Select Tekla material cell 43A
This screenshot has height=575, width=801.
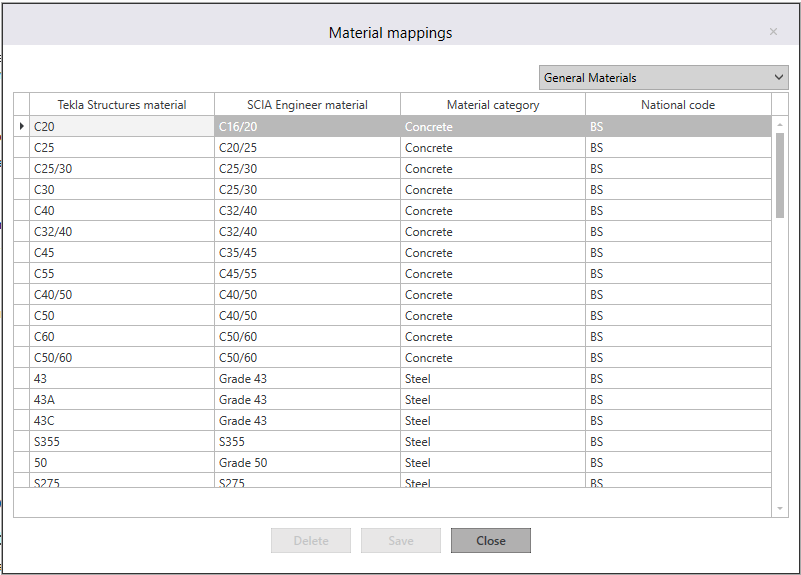(x=122, y=399)
